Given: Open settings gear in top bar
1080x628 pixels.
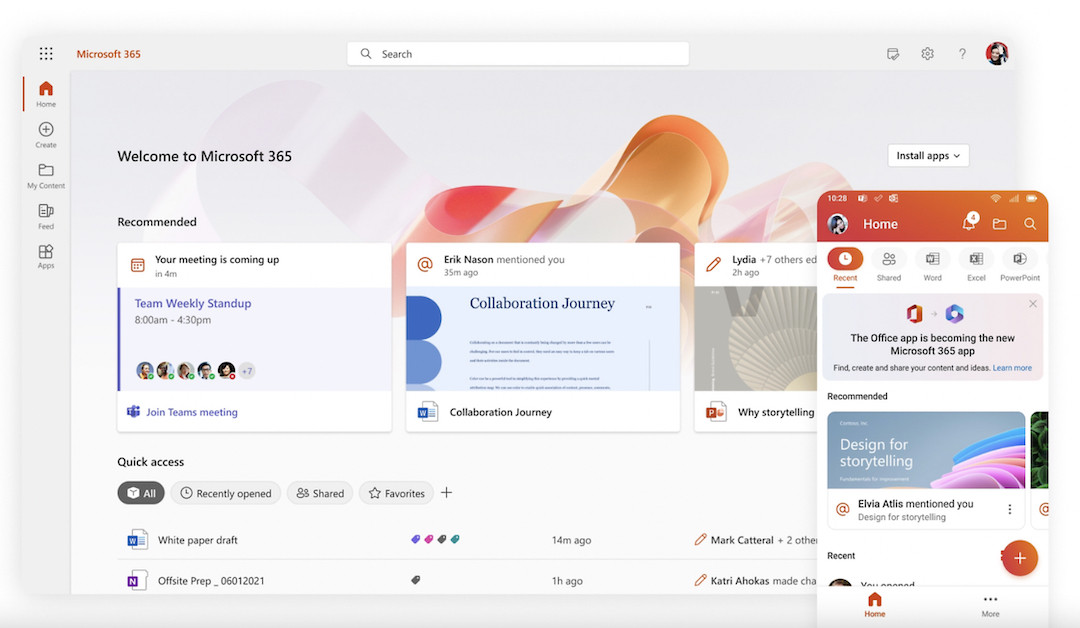Looking at the screenshot, I should (927, 54).
